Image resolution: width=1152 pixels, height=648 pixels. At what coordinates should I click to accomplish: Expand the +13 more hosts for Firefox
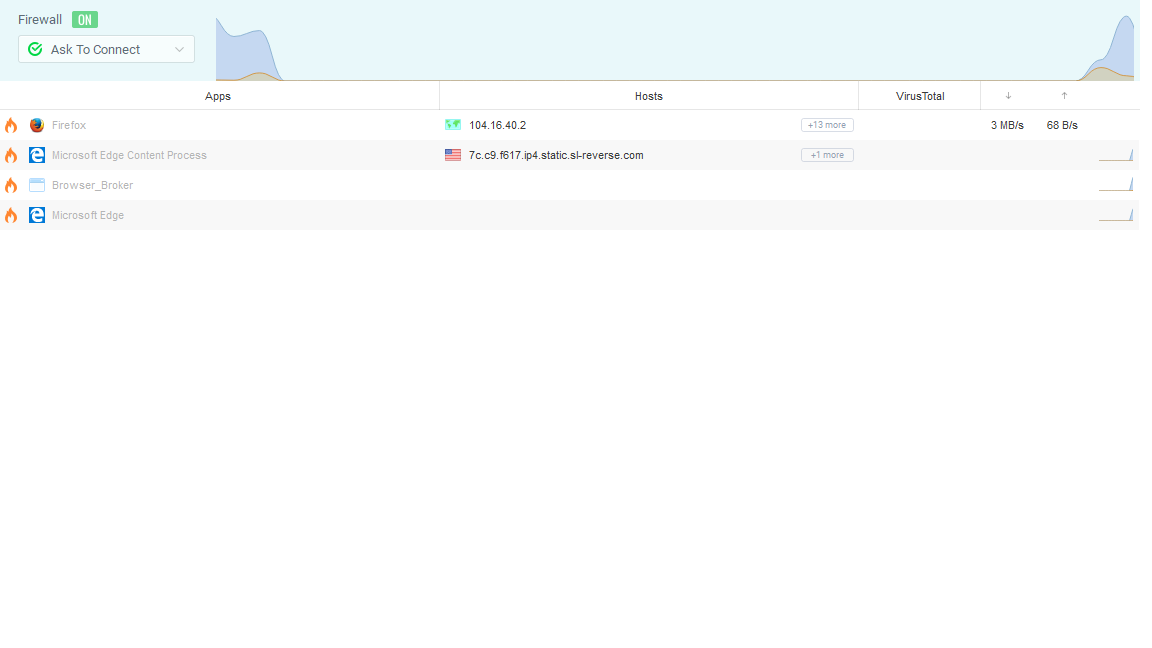pyautogui.click(x=827, y=125)
